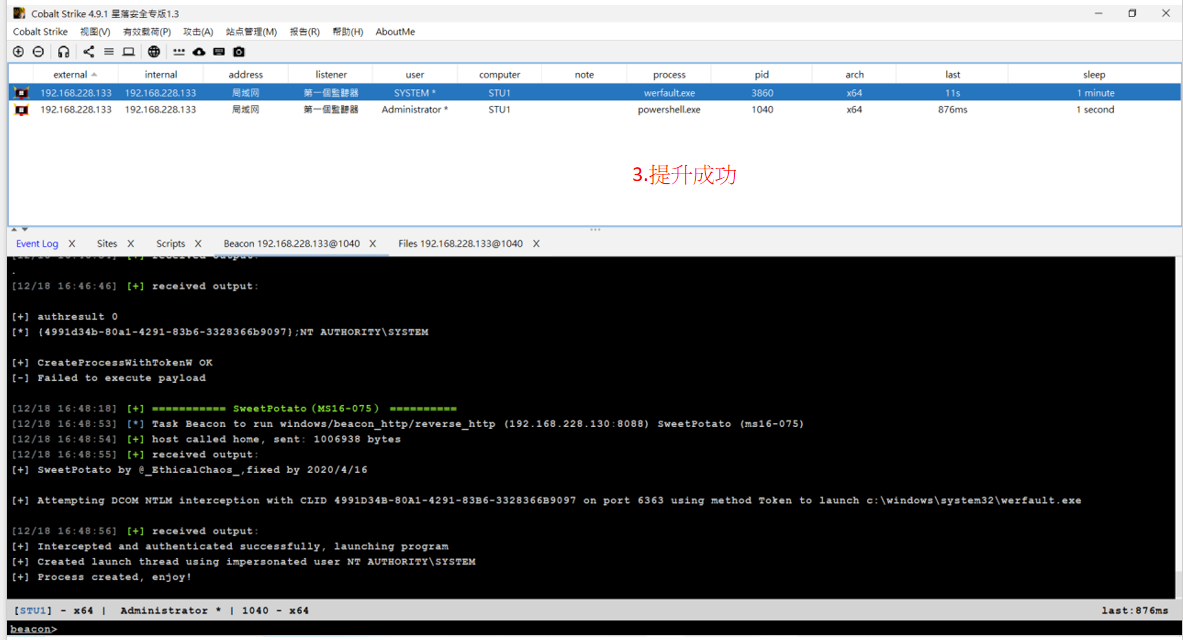
Task: Switch to the Sites tab
Action: coord(107,244)
